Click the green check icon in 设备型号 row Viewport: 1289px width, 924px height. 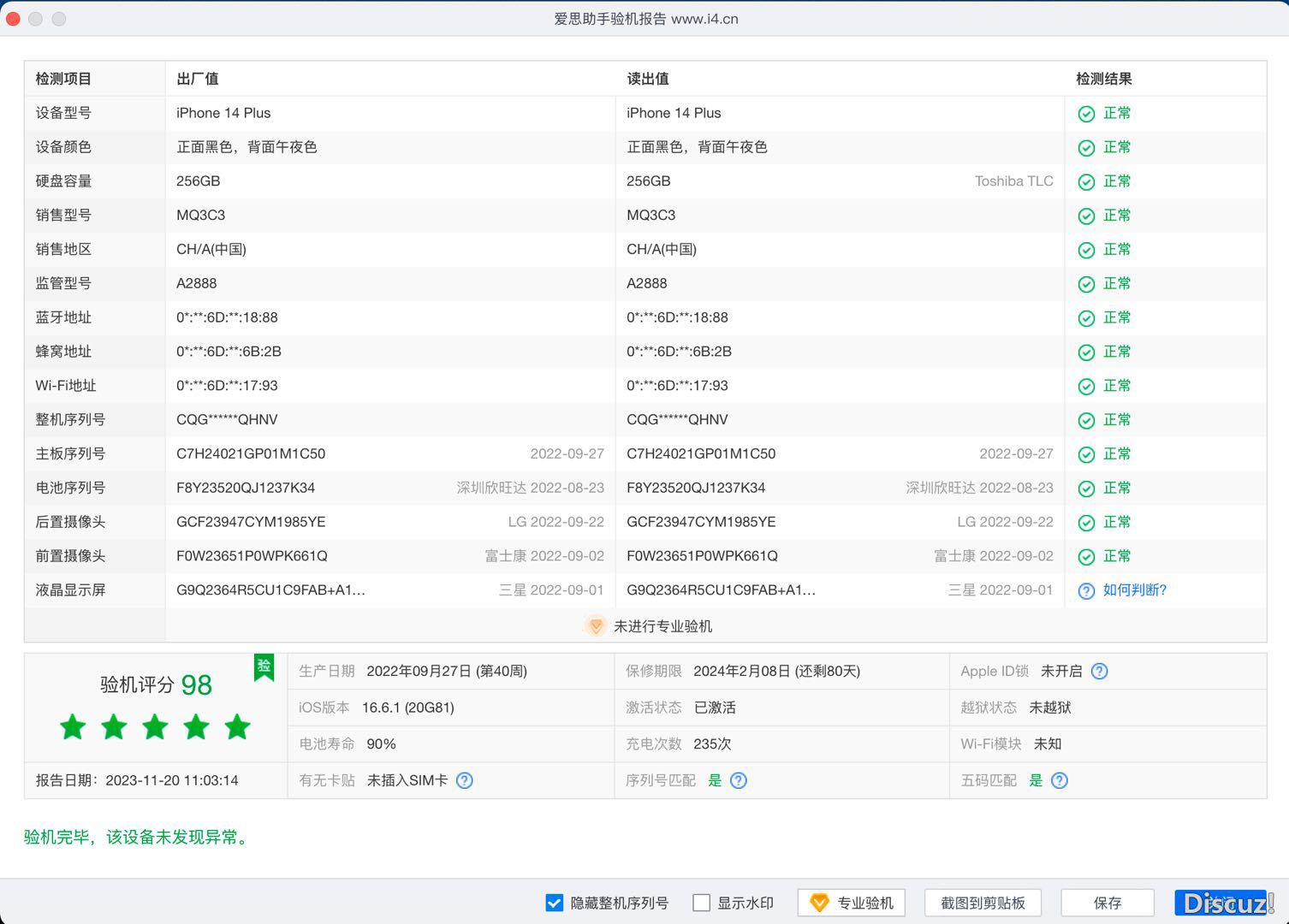[1086, 114]
